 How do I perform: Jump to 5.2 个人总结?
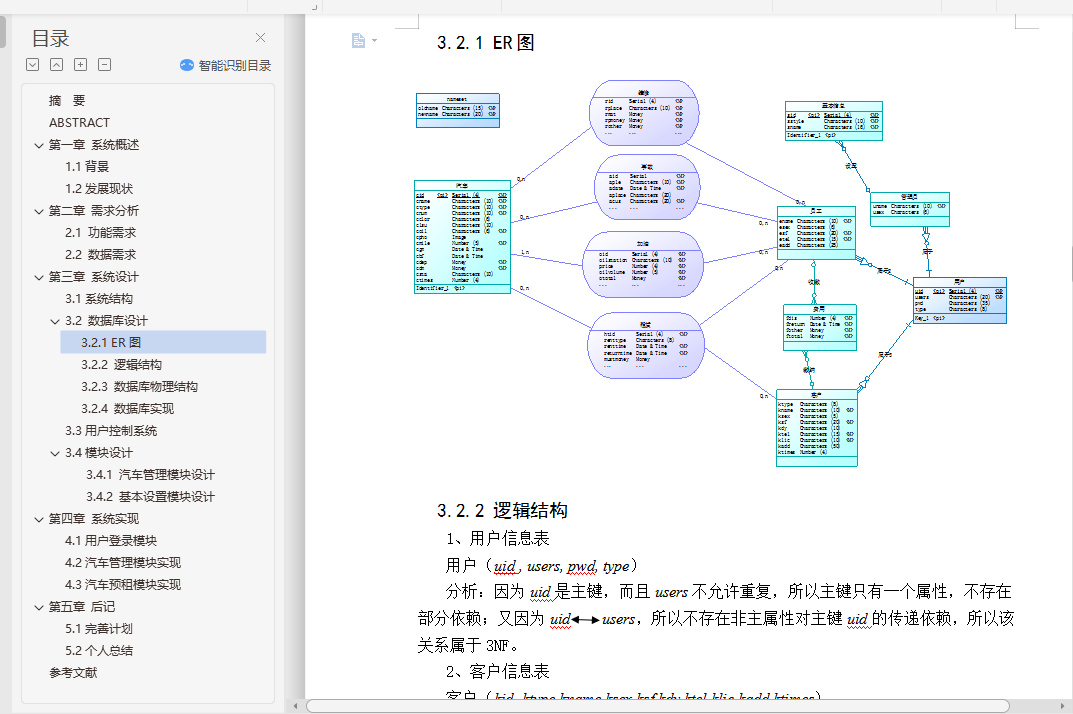(99, 651)
